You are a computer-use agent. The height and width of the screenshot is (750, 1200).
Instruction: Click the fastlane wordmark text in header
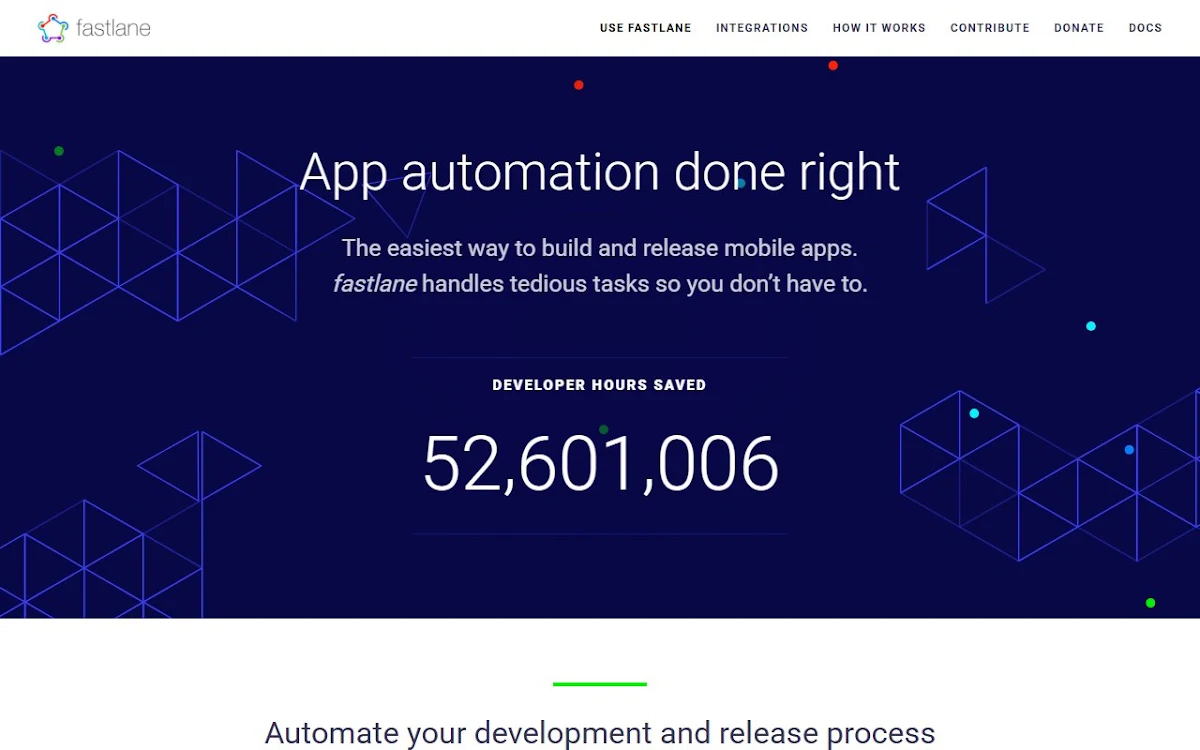(113, 28)
